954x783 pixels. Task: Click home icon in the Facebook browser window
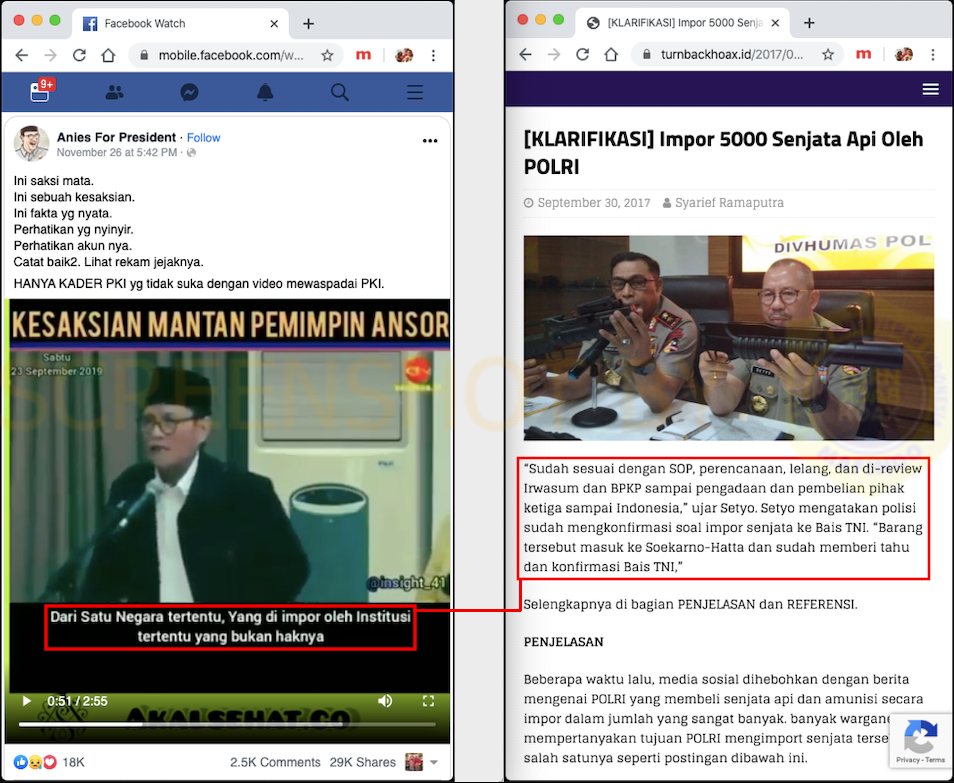108,55
